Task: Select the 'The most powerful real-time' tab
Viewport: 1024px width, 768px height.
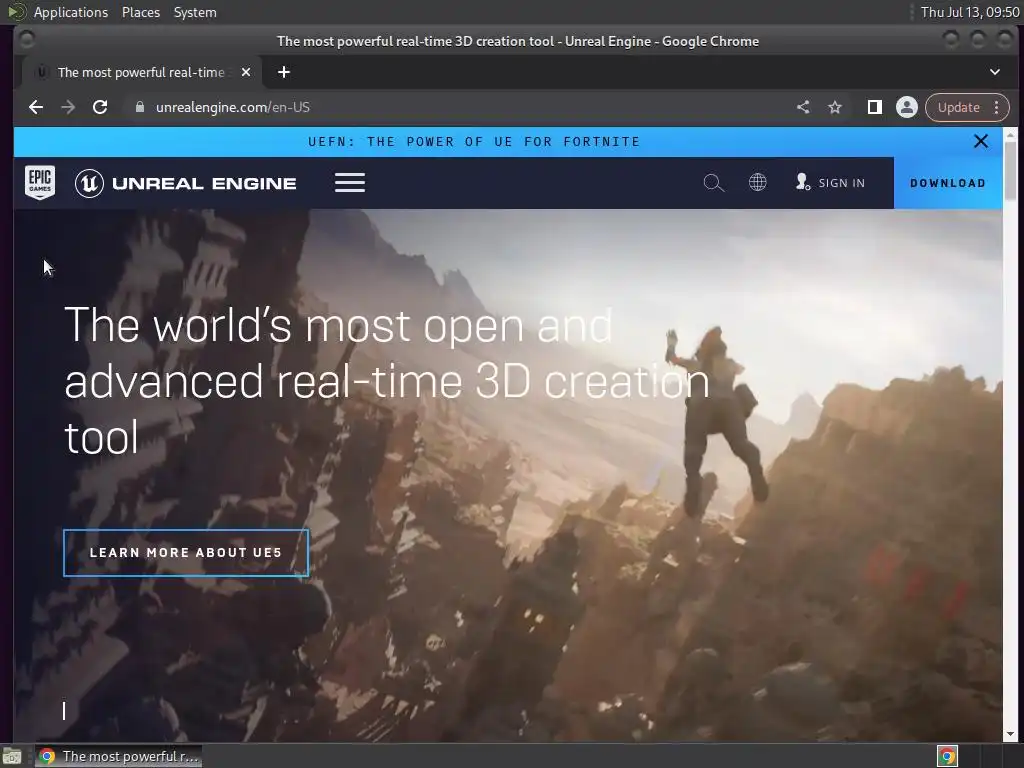Action: point(141,72)
